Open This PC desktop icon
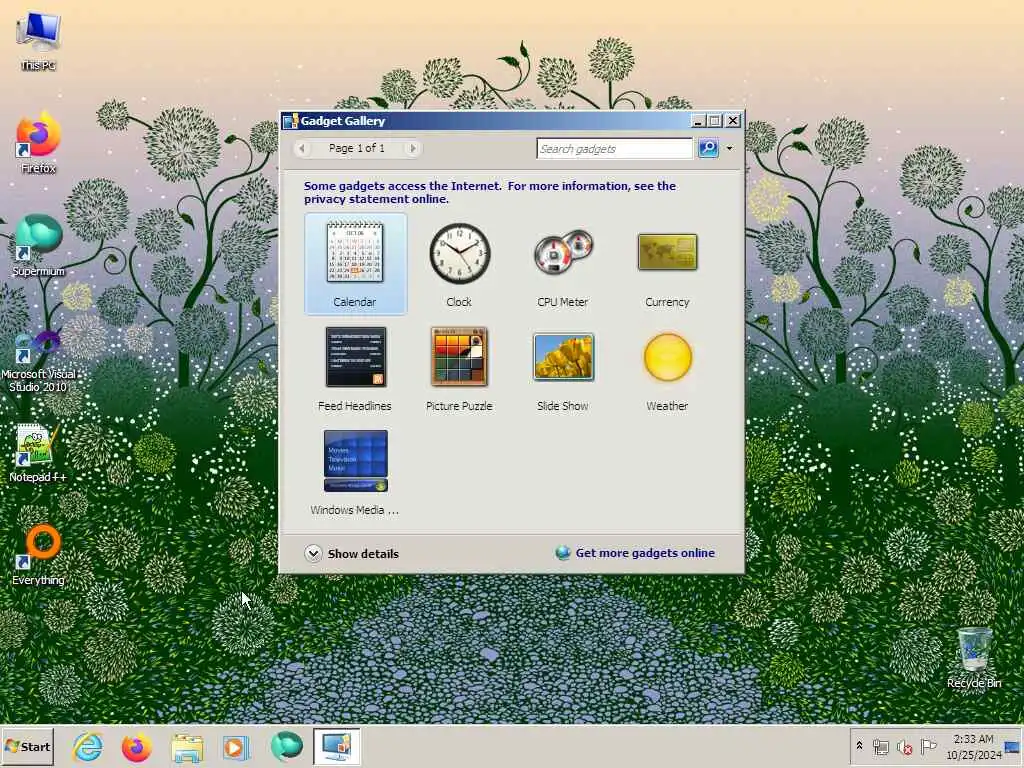The height and width of the screenshot is (768, 1024). [x=39, y=40]
